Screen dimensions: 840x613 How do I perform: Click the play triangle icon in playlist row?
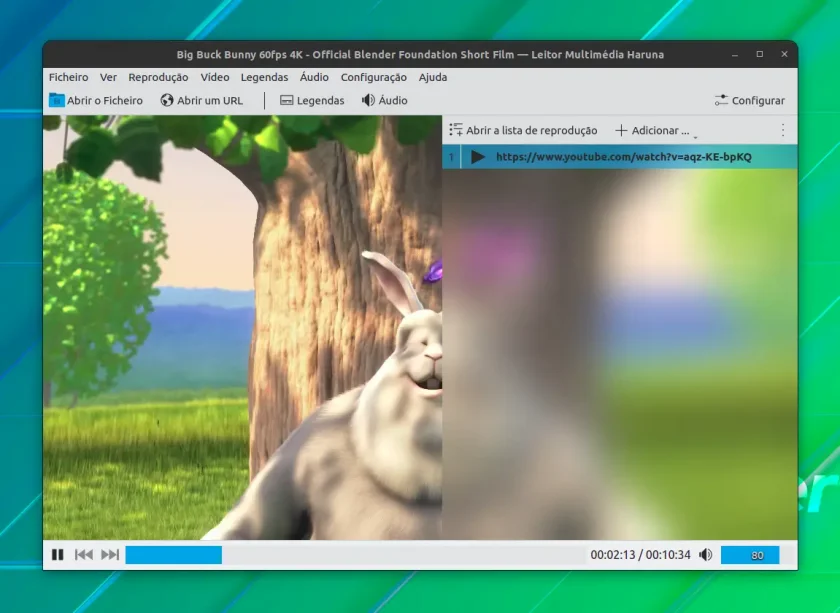477,156
